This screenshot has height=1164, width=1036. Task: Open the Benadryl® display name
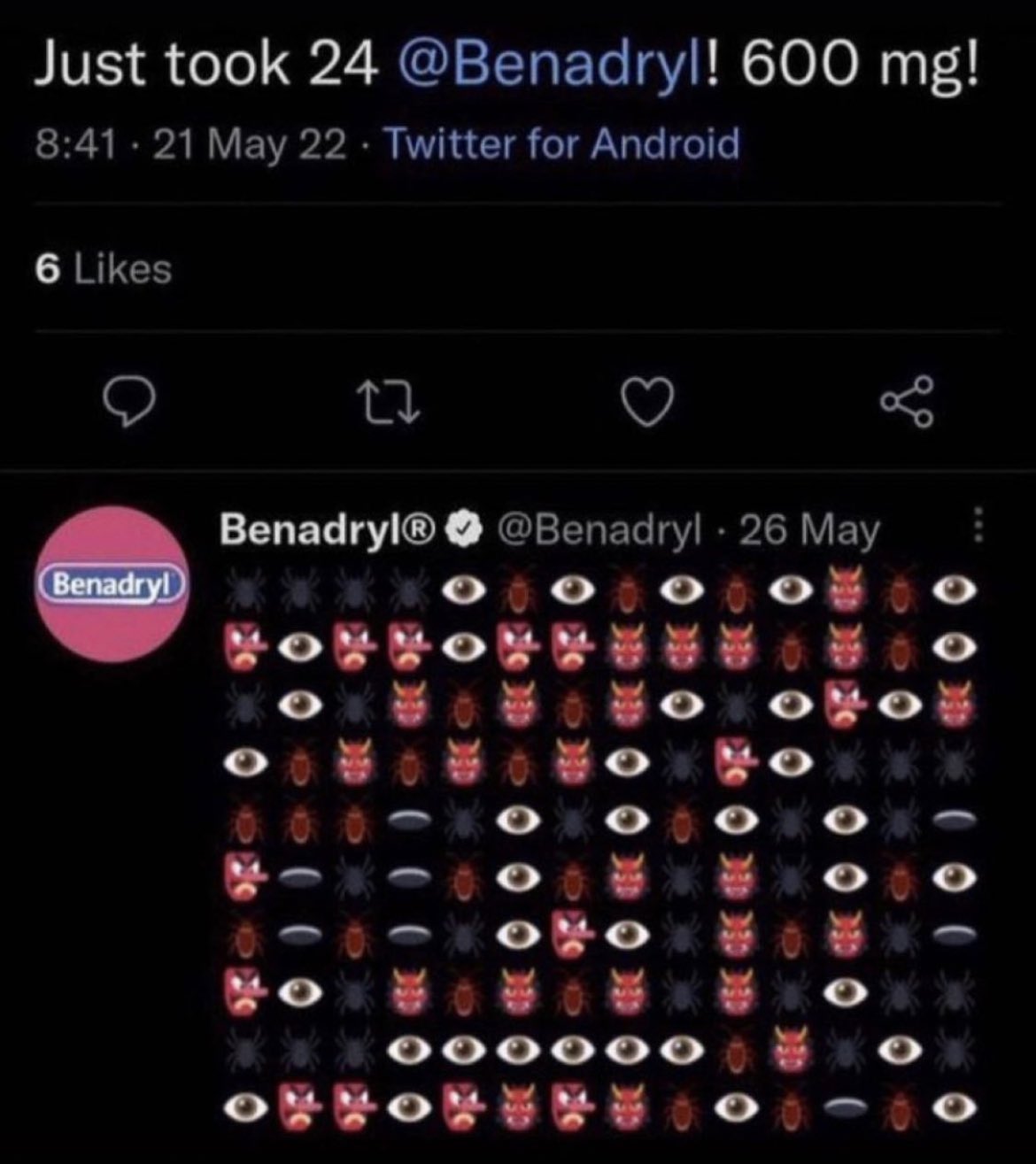click(x=328, y=528)
